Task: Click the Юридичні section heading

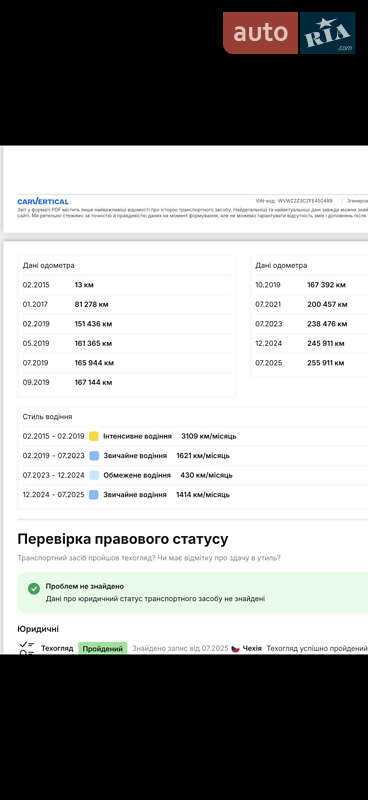Action: (38, 629)
